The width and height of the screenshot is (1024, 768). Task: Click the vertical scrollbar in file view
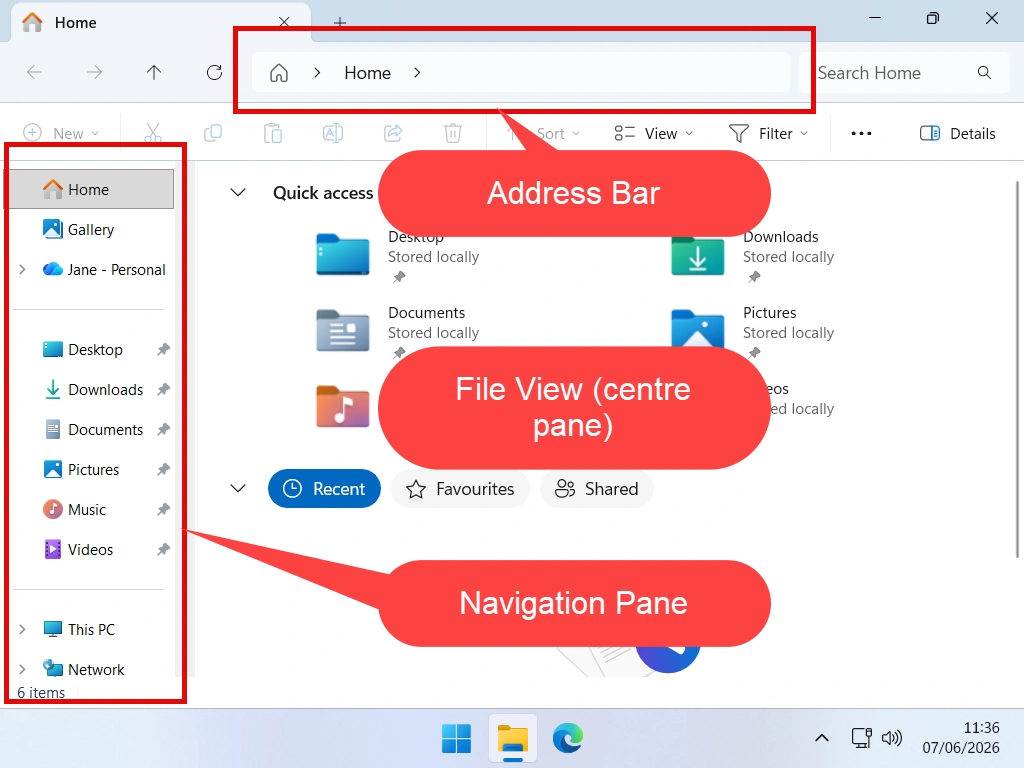[x=1017, y=369]
